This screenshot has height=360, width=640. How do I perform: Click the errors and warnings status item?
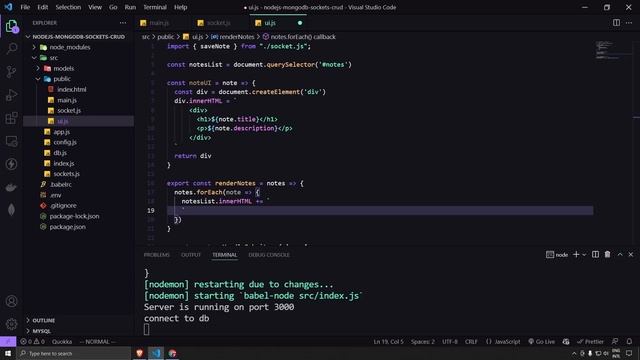pyautogui.click(x=33, y=342)
